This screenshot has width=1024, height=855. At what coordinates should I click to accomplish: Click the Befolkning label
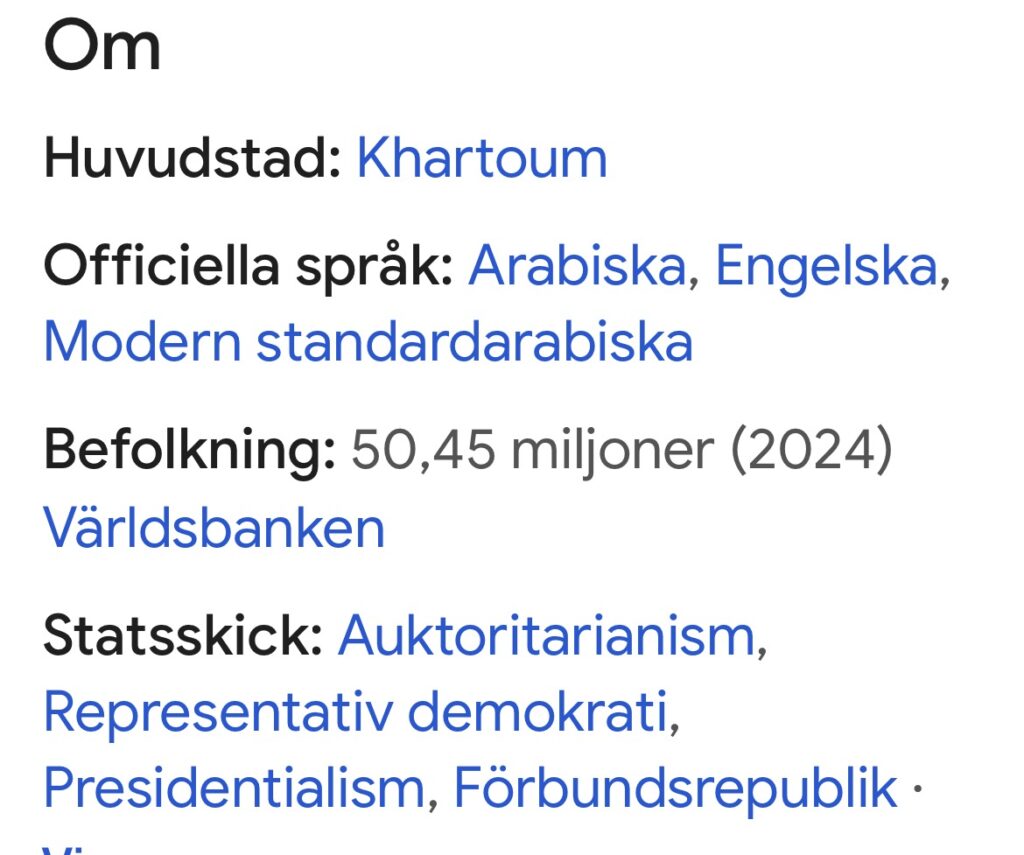coord(189,451)
